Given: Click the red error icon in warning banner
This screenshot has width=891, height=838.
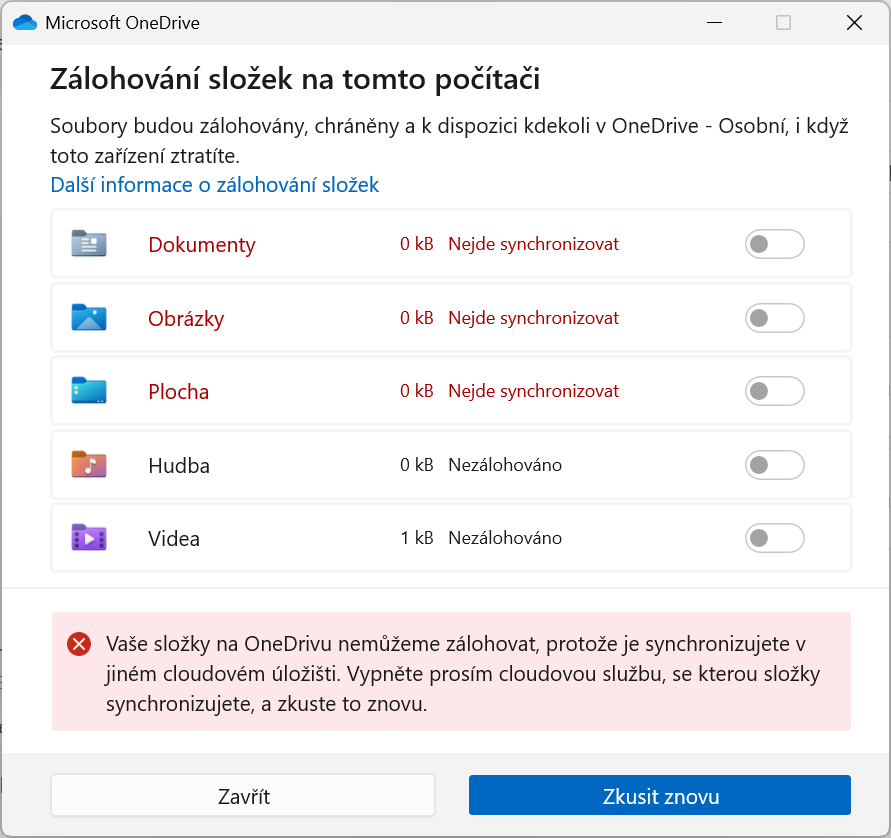Looking at the screenshot, I should pyautogui.click(x=79, y=645).
